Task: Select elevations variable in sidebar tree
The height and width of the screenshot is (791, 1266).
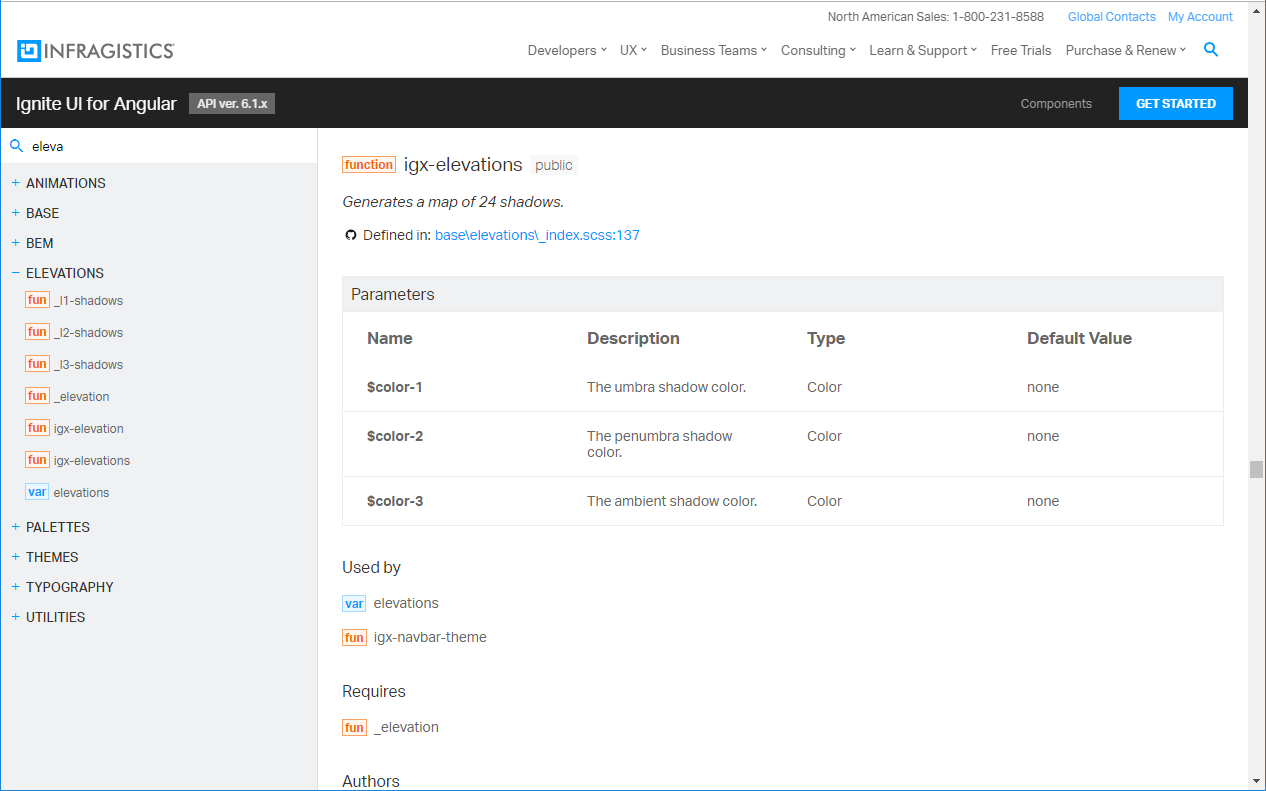Action: pyautogui.click(x=82, y=493)
